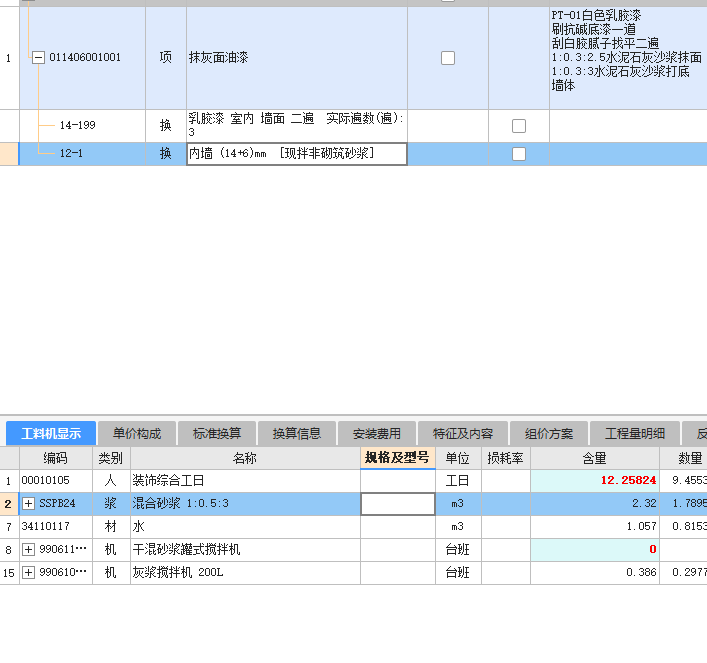
Task: Click the 工日 unit cell
Action: click(458, 481)
